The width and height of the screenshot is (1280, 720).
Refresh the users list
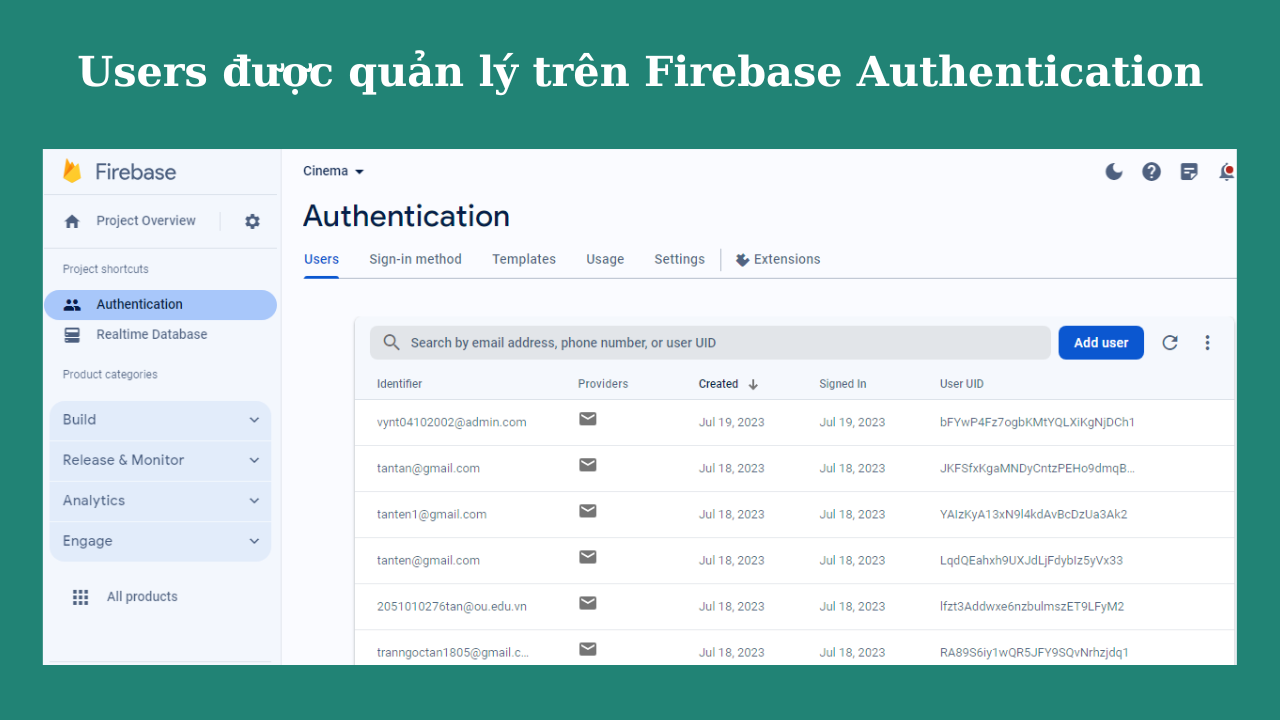pos(1170,343)
